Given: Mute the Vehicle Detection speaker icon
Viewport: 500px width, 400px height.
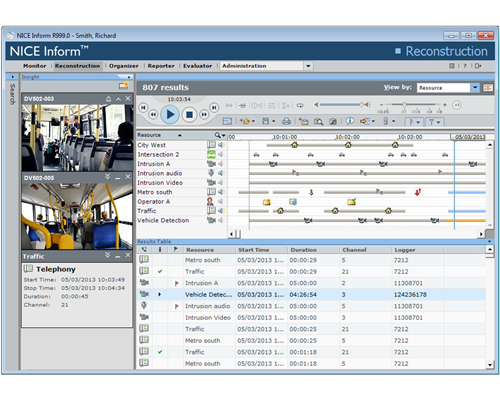Looking at the screenshot, I should (x=221, y=220).
